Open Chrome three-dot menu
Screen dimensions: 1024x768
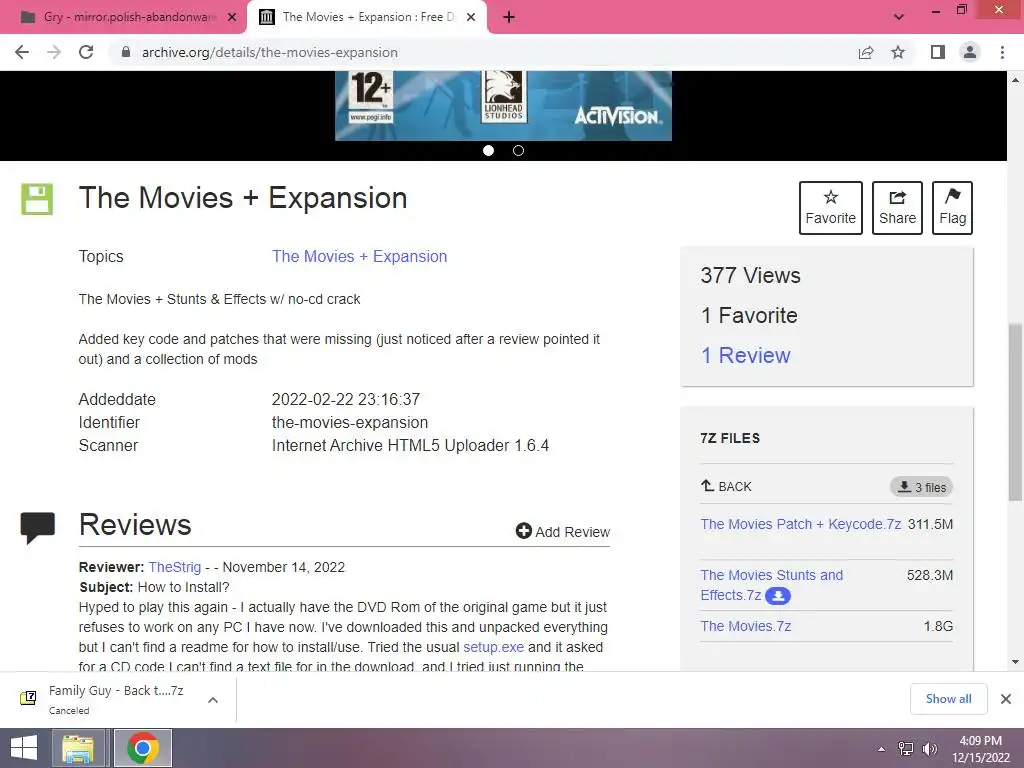[x=1002, y=52]
